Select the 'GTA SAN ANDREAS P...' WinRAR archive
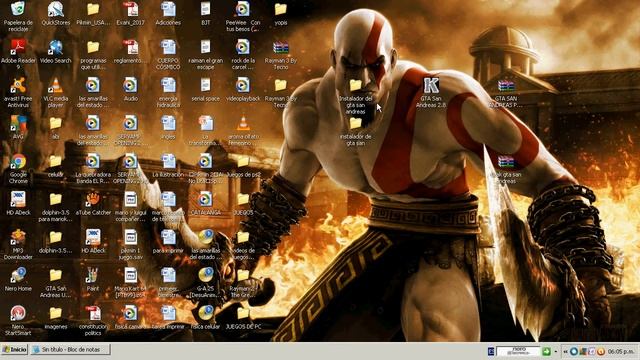 pos(506,92)
